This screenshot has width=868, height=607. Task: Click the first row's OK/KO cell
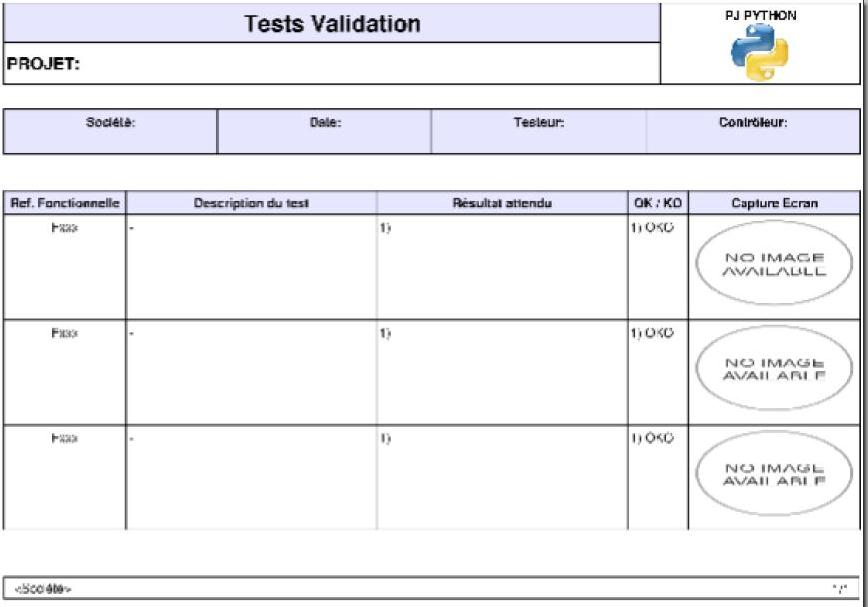click(658, 266)
